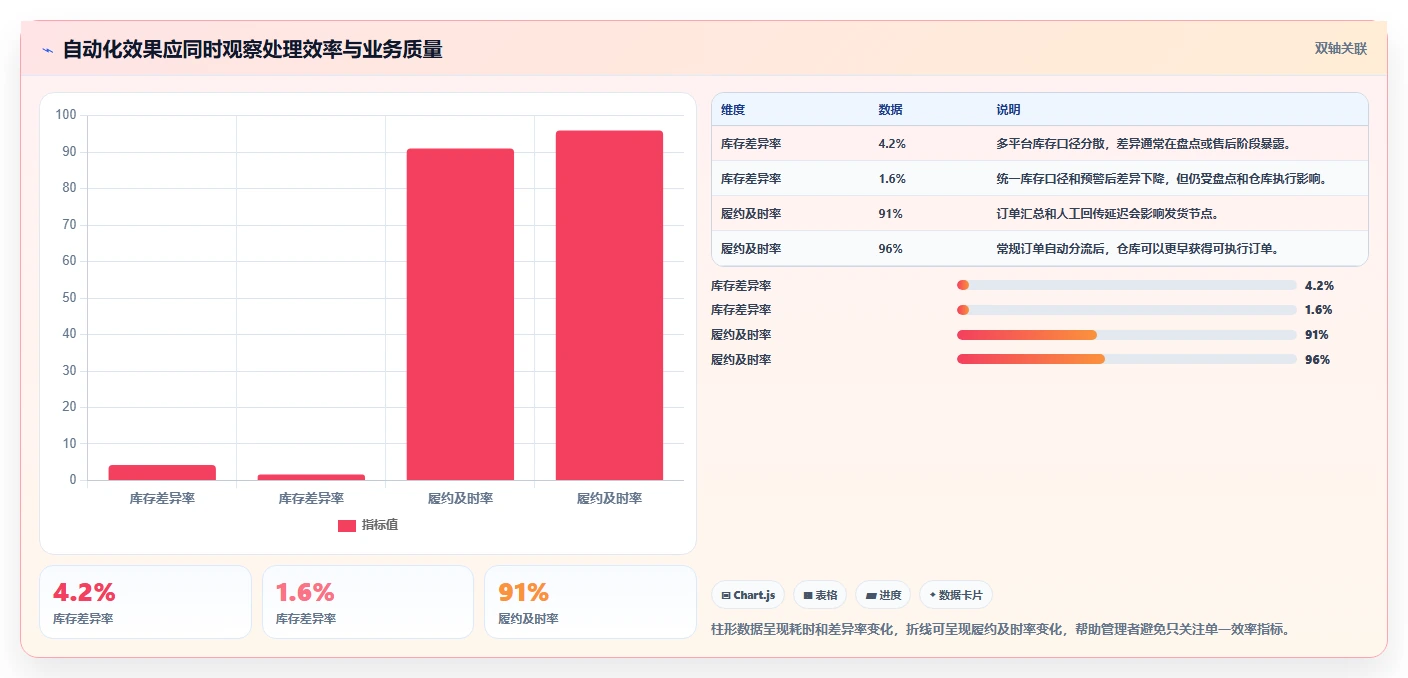
Task: Click the heading 自动化效果应同时观察处理效率与业务质量
Action: (252, 49)
